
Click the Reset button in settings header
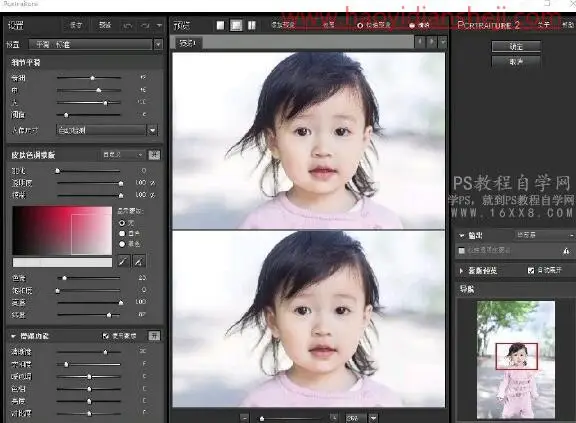tap(105, 25)
